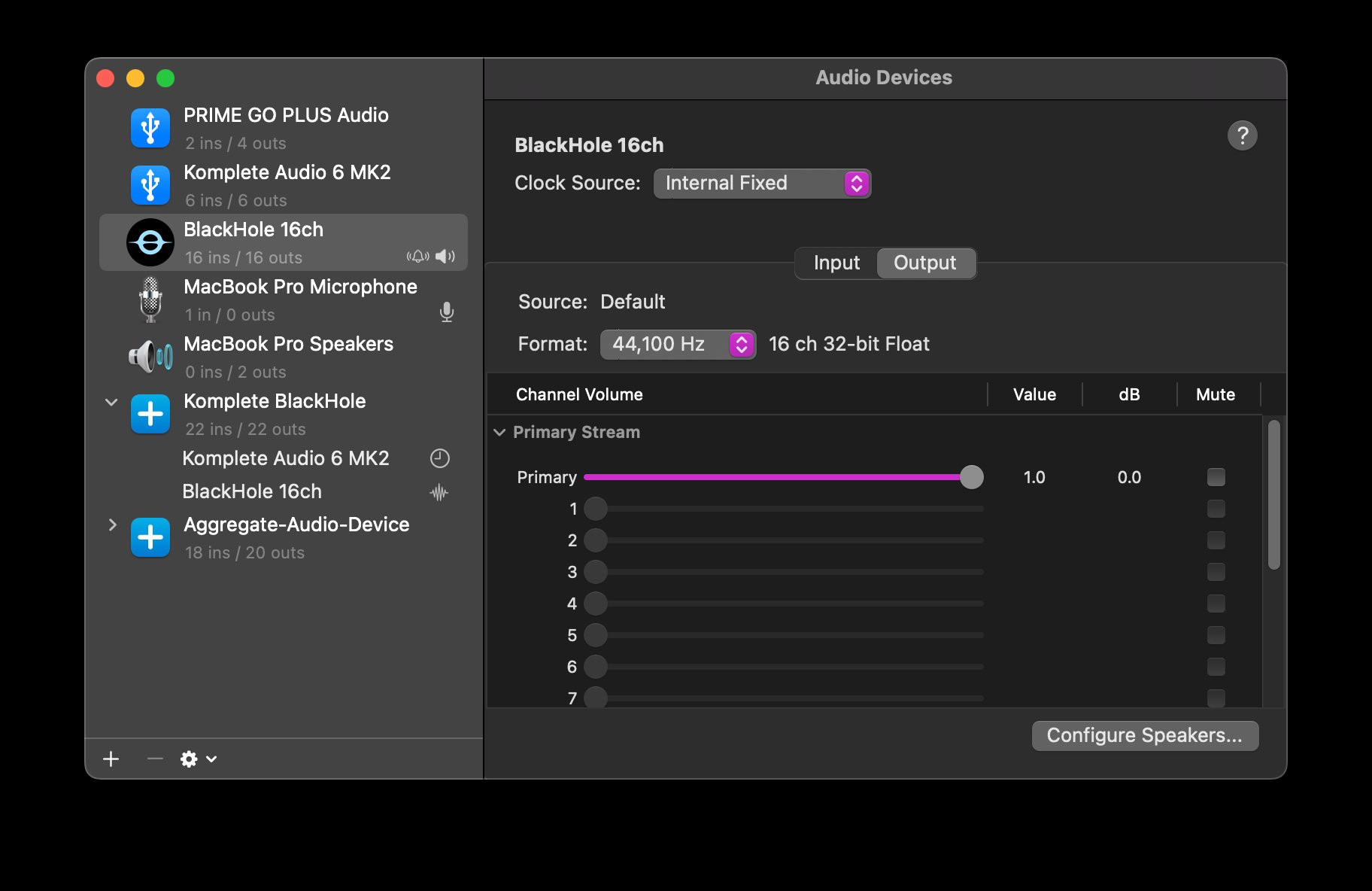Click the channel 4 volume slider

point(783,604)
